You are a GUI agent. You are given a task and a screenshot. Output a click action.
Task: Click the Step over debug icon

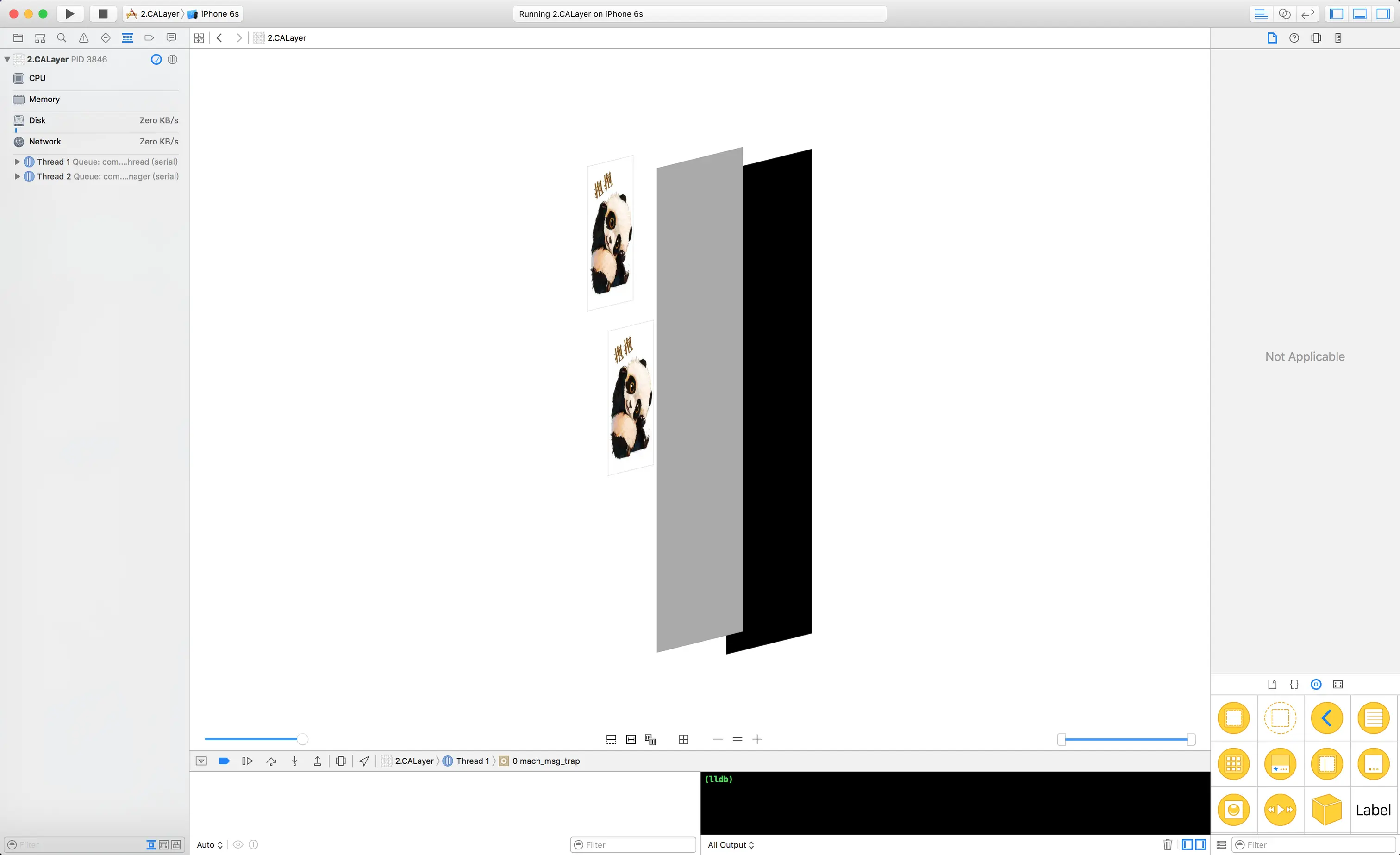[271, 761]
